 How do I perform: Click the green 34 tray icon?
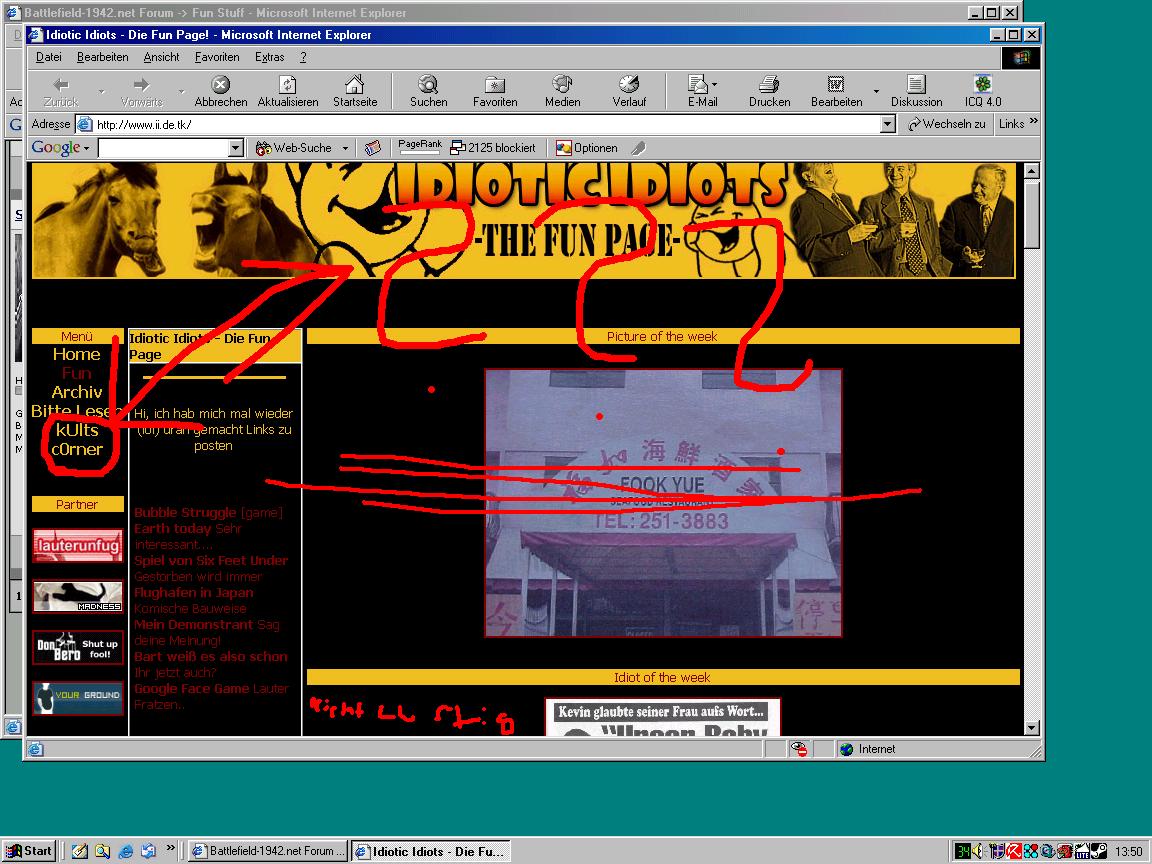pos(962,852)
